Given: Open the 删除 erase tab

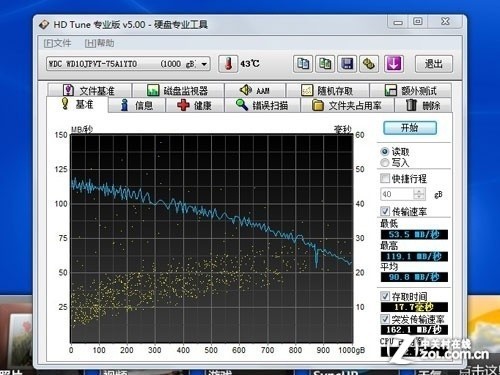Looking at the screenshot, I should (423, 105).
